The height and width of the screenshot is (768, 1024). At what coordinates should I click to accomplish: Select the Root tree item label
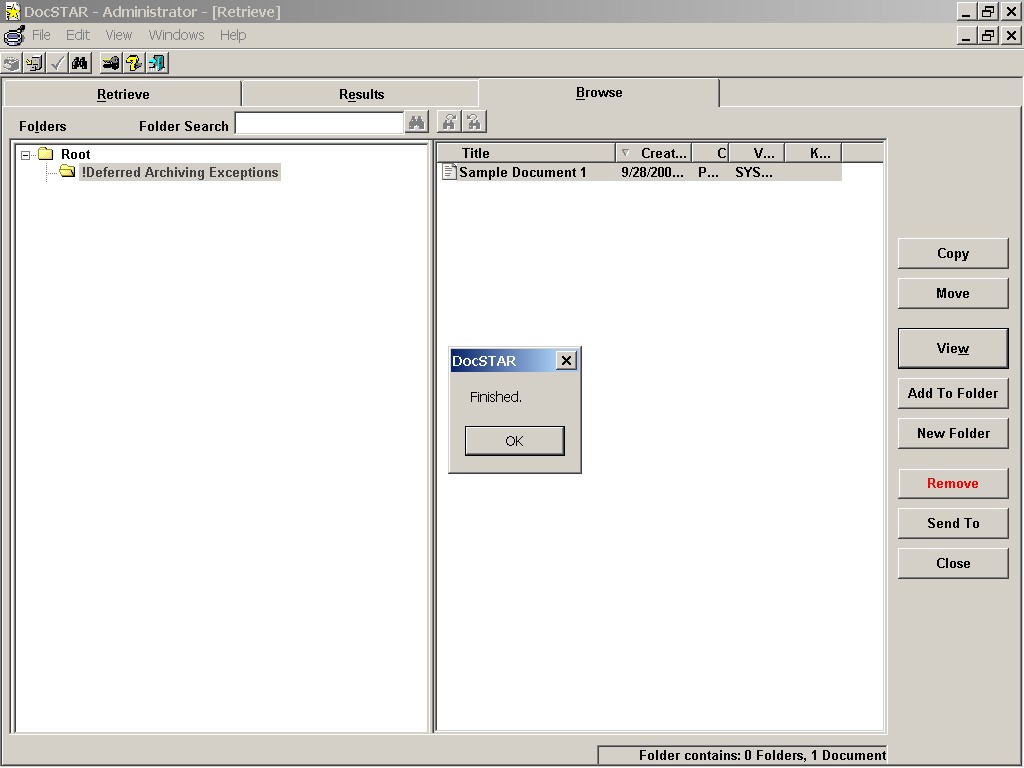point(76,154)
